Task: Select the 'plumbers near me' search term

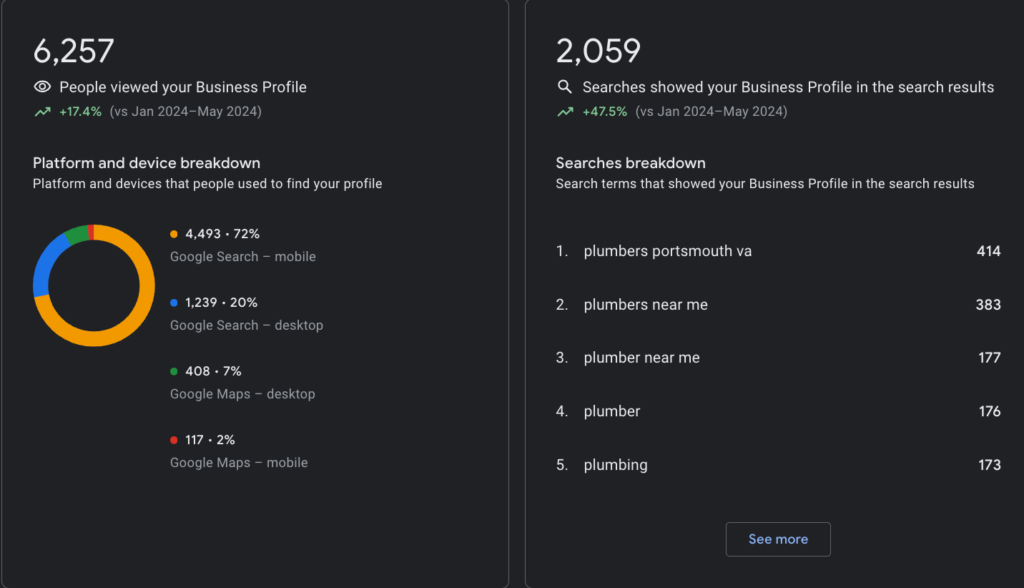Action: pos(645,304)
